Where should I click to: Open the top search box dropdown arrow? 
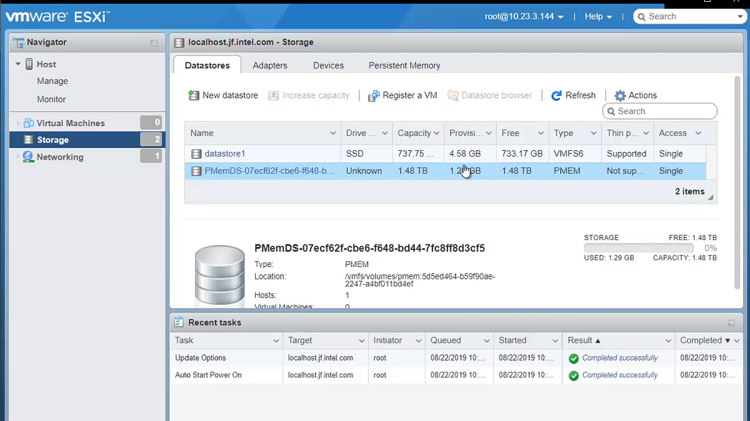[x=740, y=17]
